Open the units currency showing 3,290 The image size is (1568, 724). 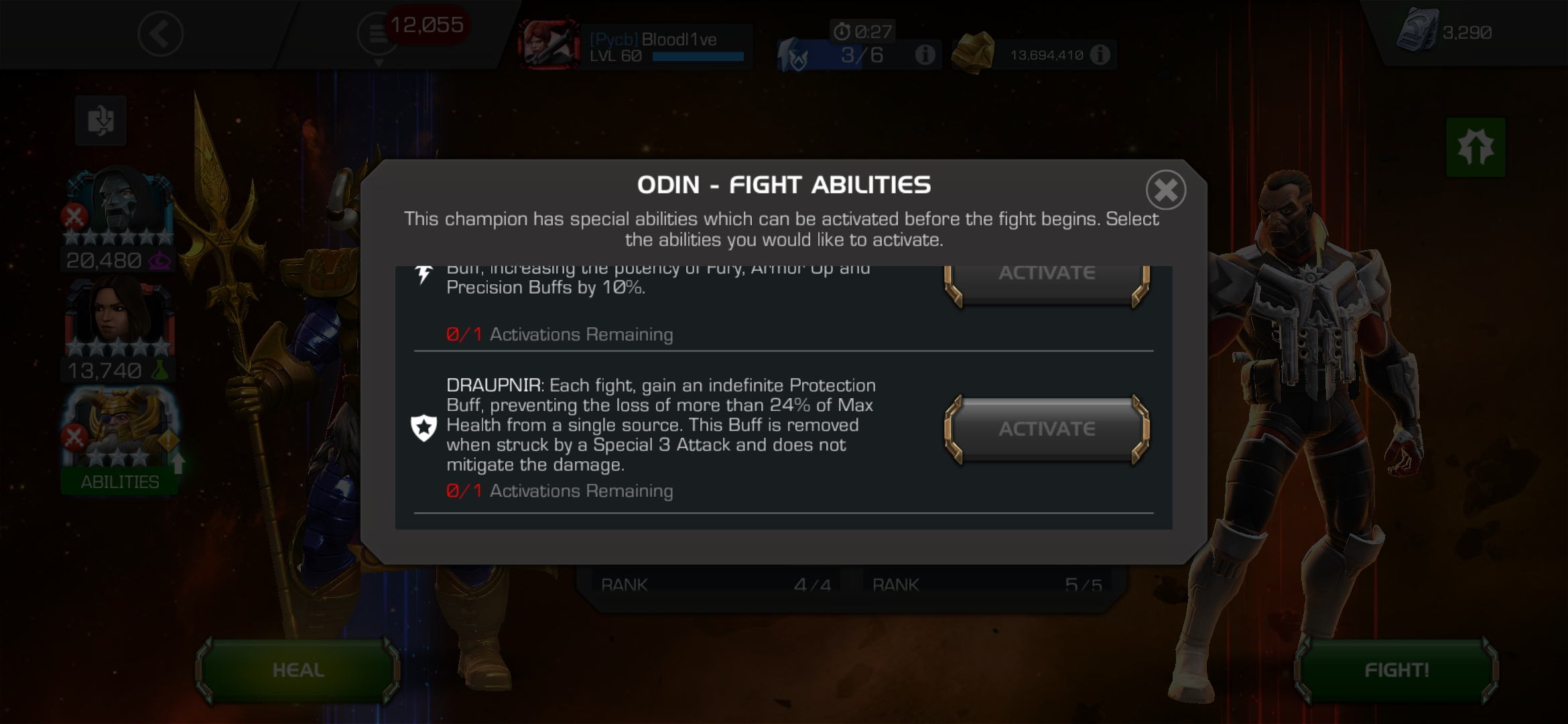pos(1444,31)
